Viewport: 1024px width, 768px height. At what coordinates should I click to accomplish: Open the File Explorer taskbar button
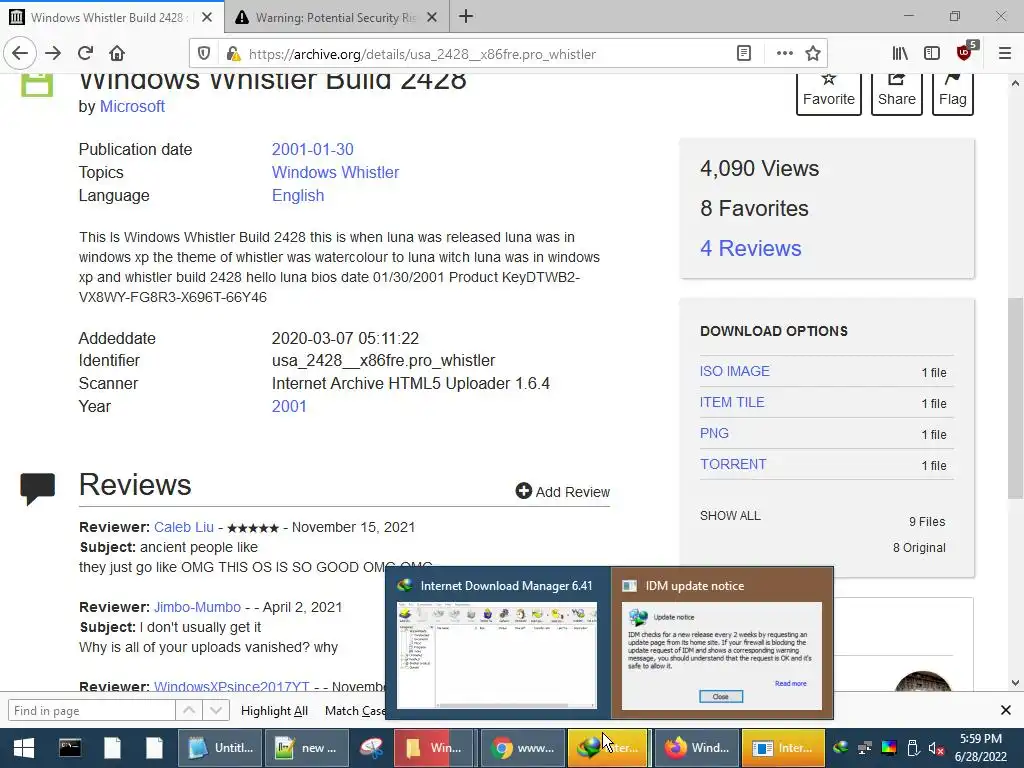(x=434, y=748)
